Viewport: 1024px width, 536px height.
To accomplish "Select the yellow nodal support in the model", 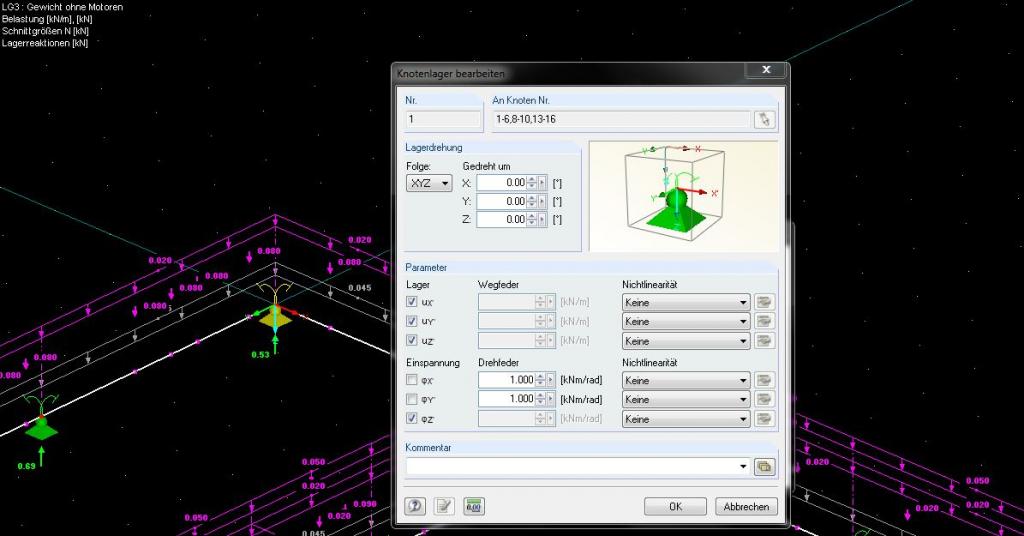I will [275, 315].
